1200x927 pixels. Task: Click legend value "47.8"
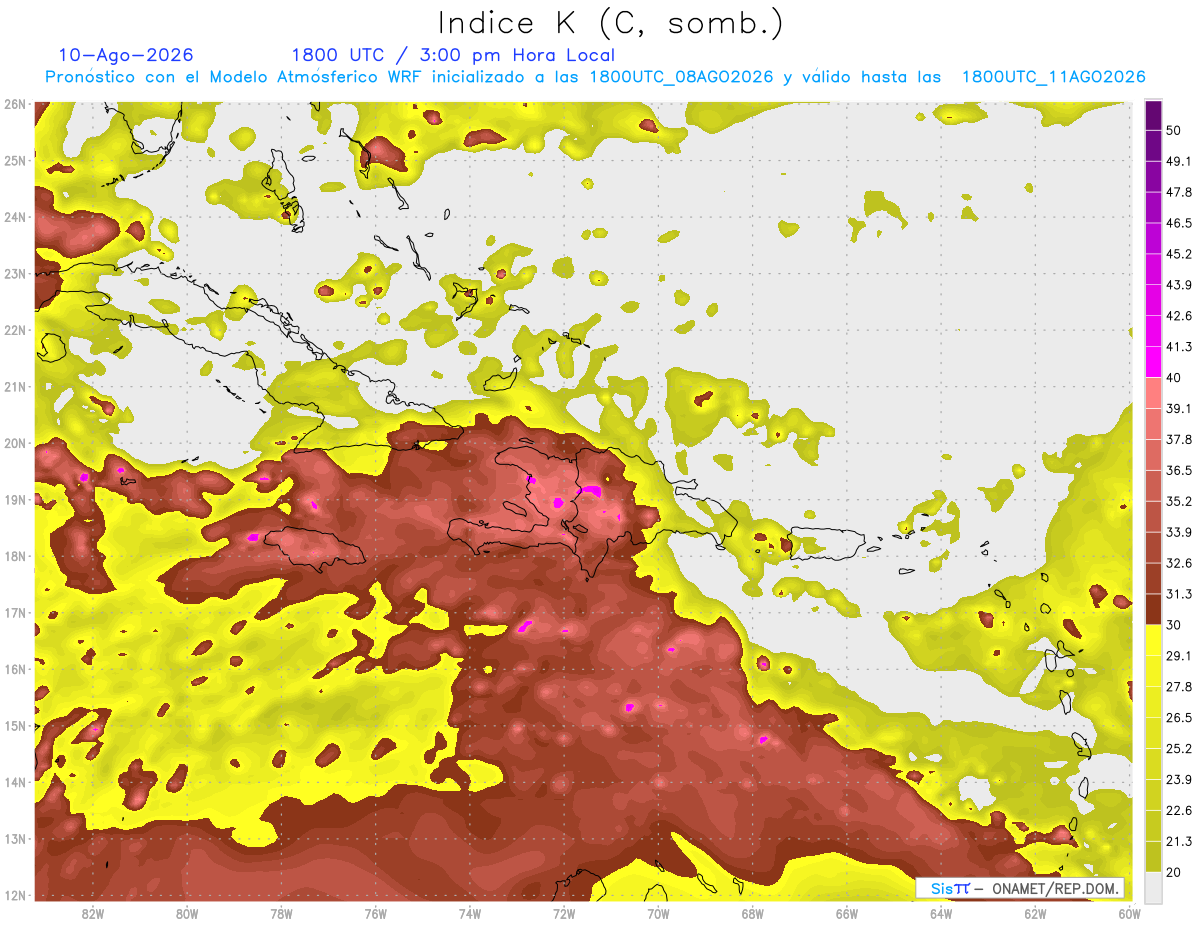[1178, 192]
